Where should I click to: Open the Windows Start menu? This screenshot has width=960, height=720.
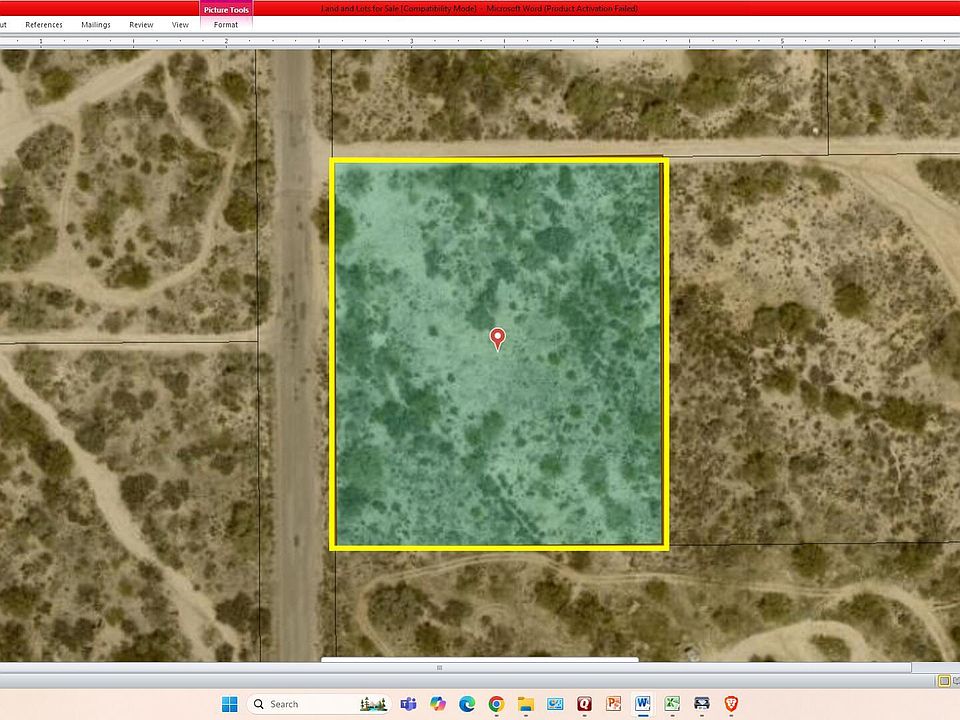point(228,704)
